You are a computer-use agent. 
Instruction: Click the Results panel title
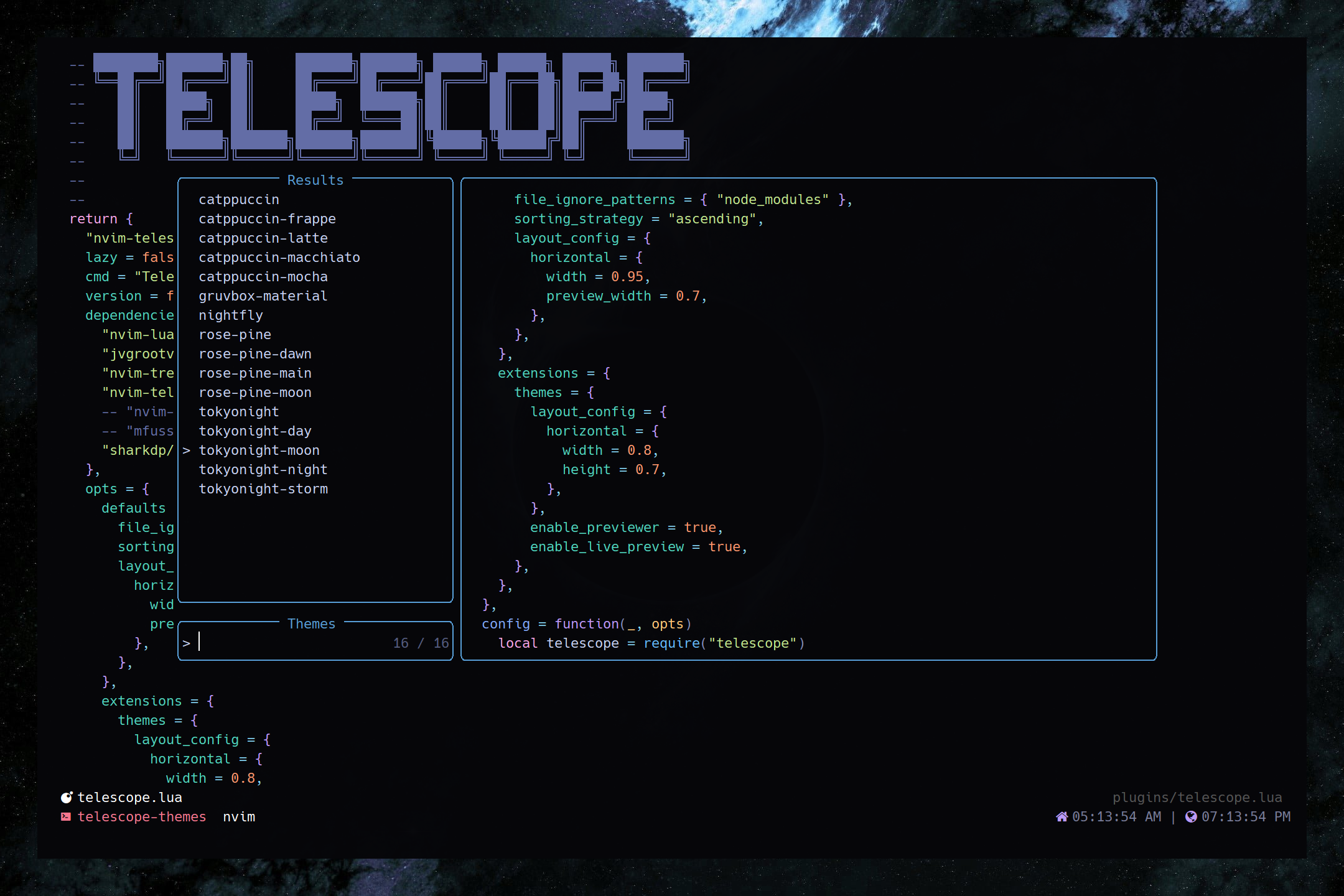click(x=315, y=180)
